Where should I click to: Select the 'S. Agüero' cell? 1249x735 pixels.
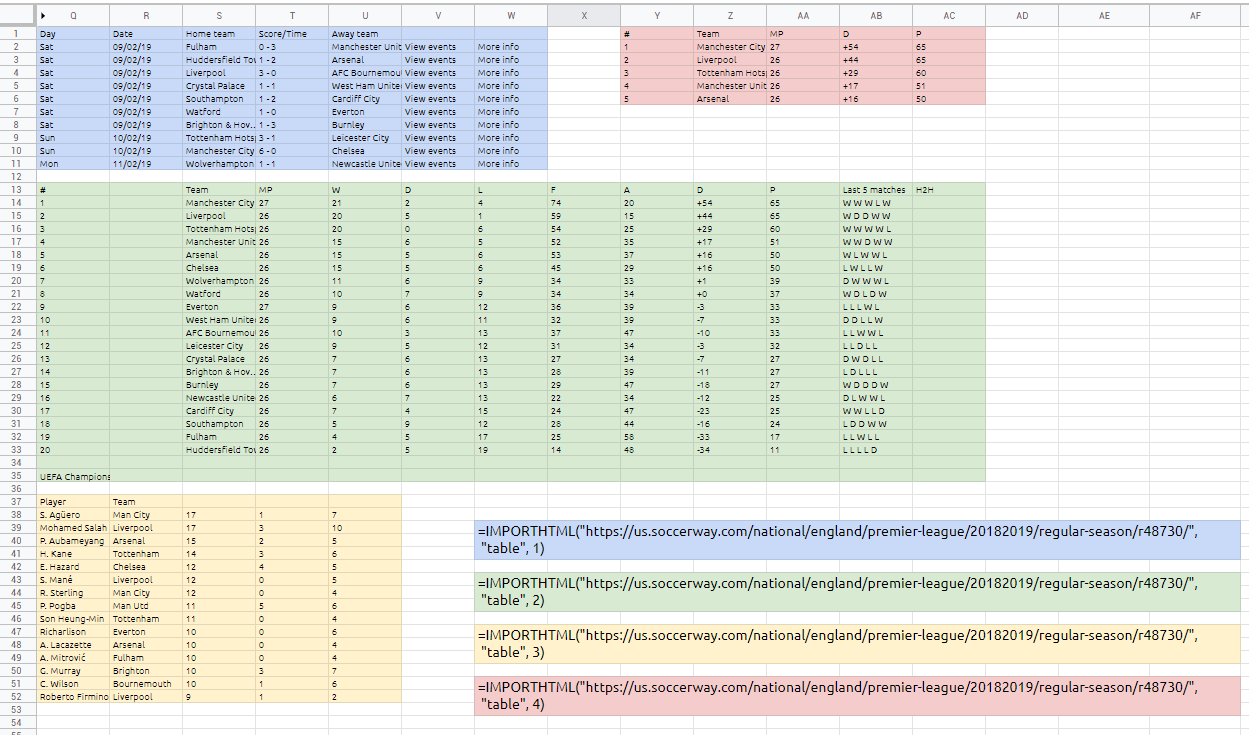73,514
